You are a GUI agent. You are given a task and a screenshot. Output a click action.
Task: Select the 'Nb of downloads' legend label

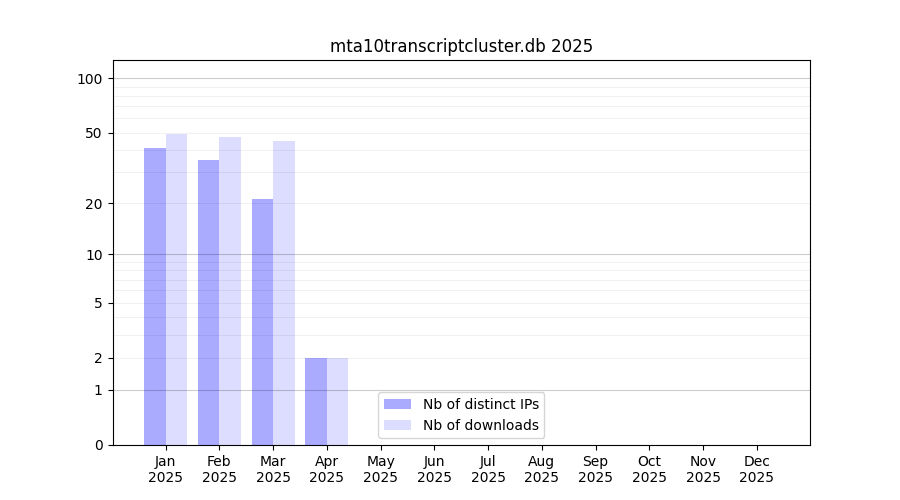(480, 425)
